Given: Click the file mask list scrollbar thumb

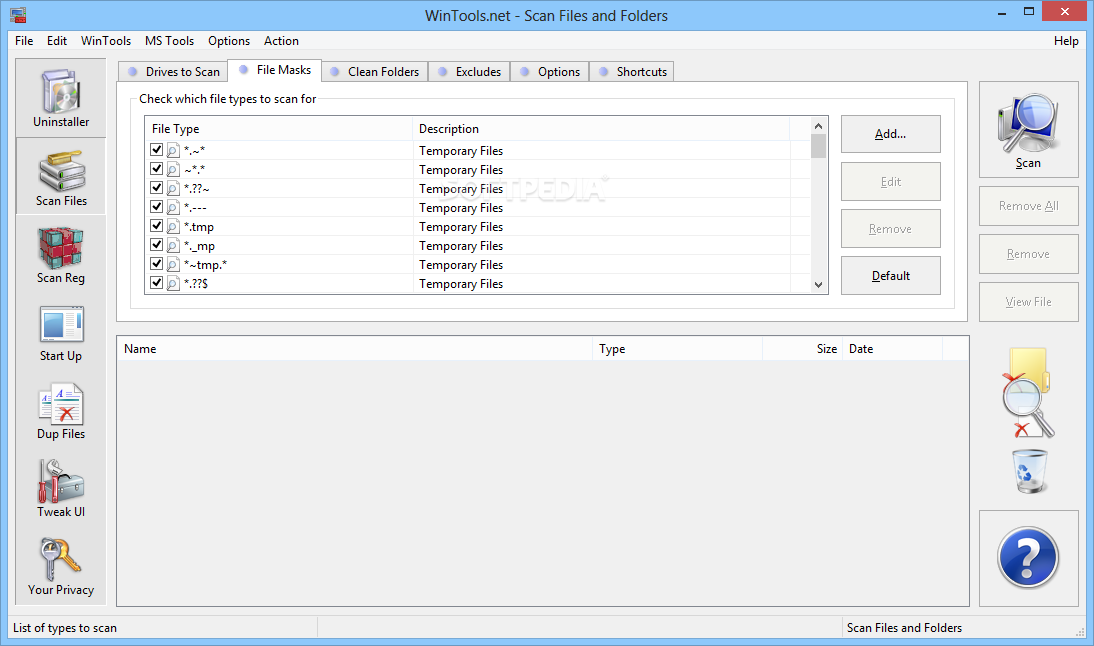Looking at the screenshot, I should point(818,147).
